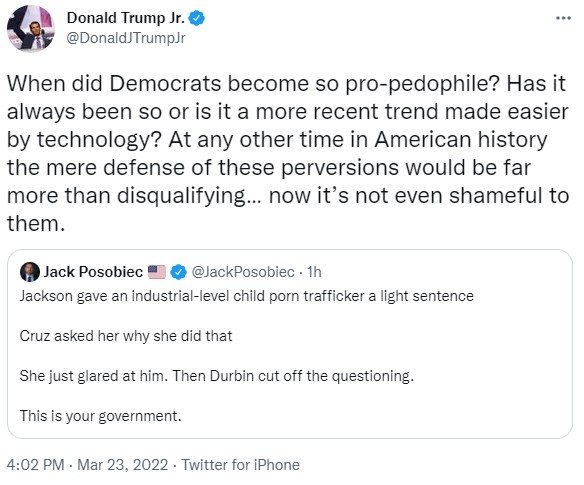Open the three-dot more options menu
This screenshot has width=584, height=485.
(563, 18)
